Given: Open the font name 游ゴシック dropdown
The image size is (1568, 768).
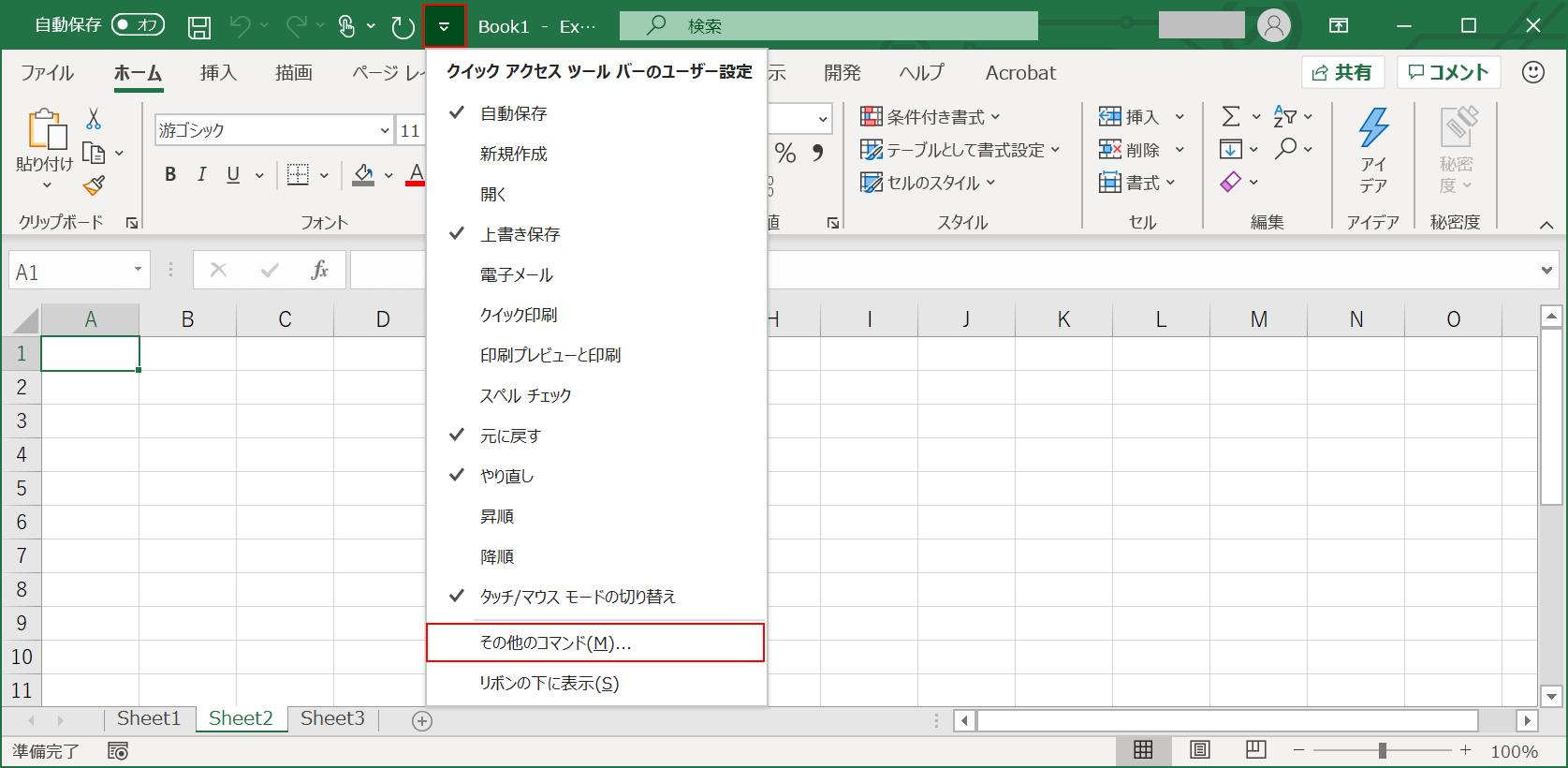Looking at the screenshot, I should (x=385, y=130).
